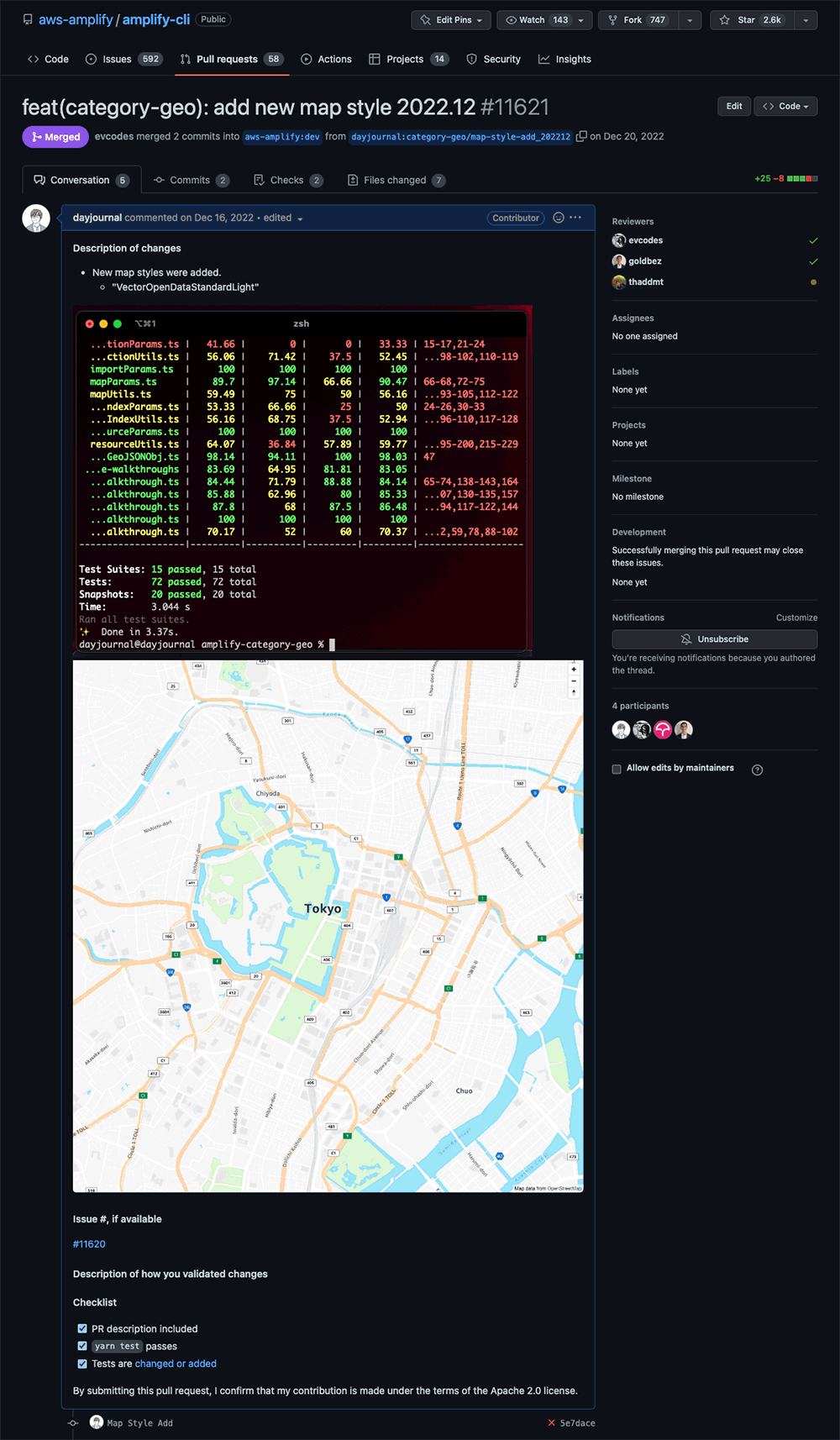Toggle Allow edits by maintainers checkbox
Image resolution: width=840 pixels, height=1440 pixels.
[x=617, y=769]
